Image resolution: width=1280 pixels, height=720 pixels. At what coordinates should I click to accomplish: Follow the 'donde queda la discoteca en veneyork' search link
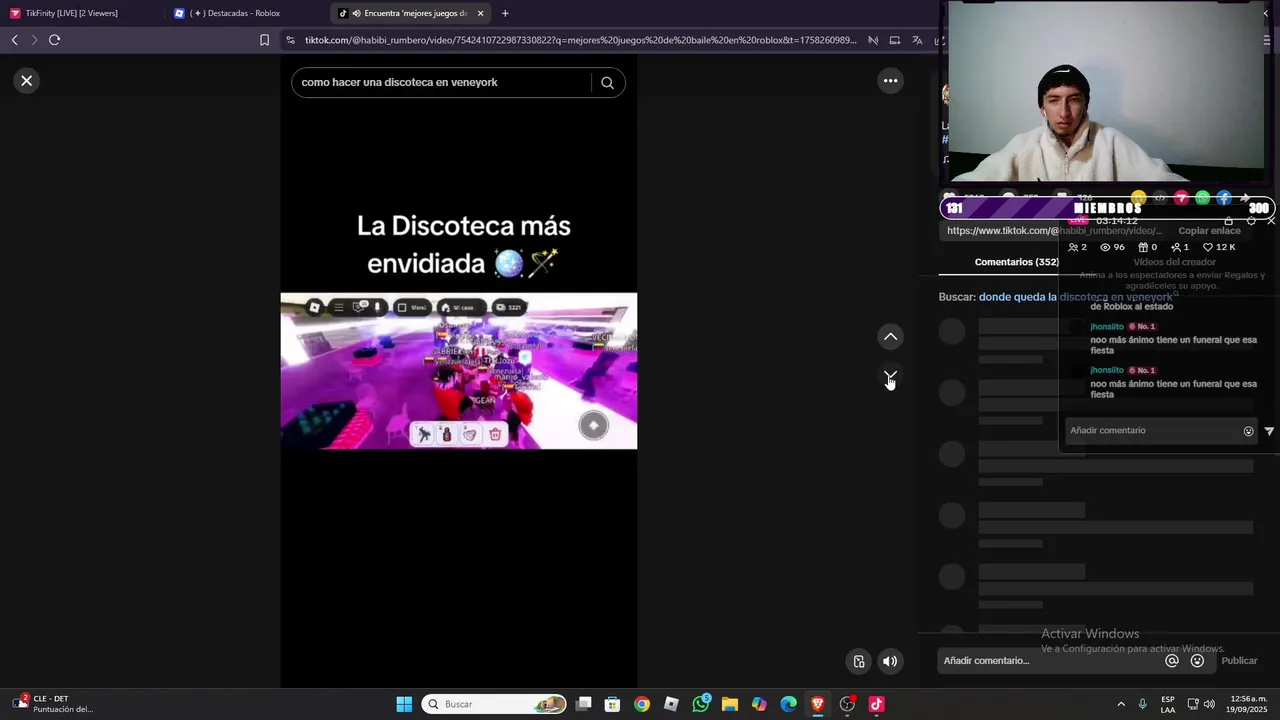tap(1075, 297)
